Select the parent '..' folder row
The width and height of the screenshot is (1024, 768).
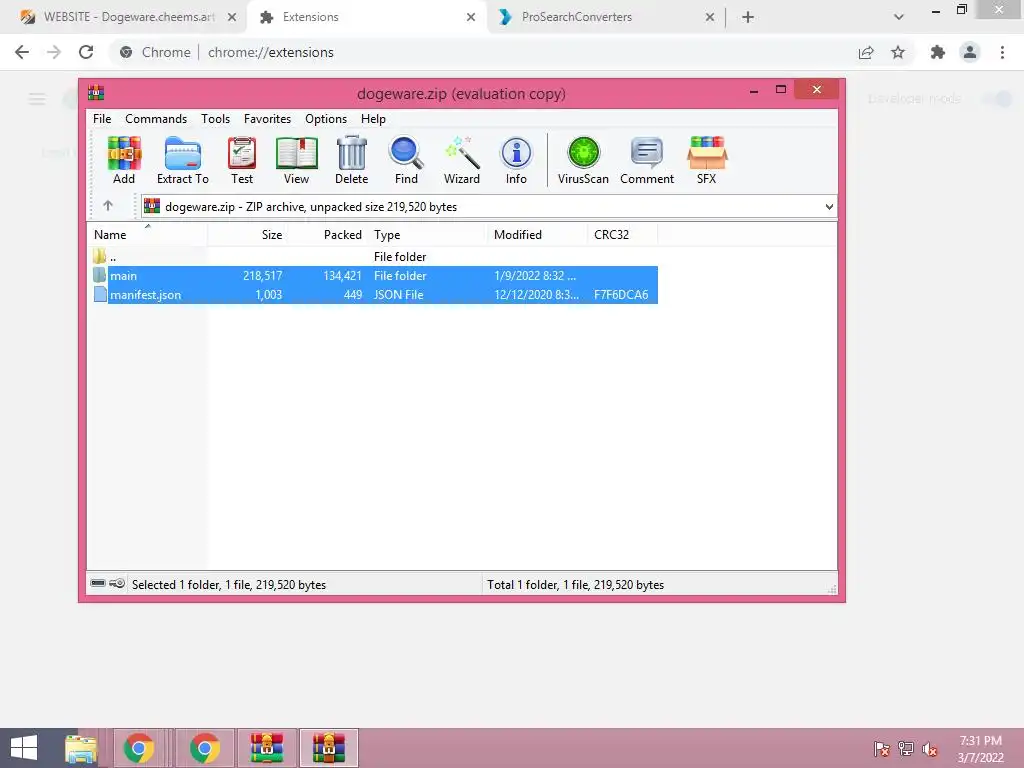click(x=373, y=257)
